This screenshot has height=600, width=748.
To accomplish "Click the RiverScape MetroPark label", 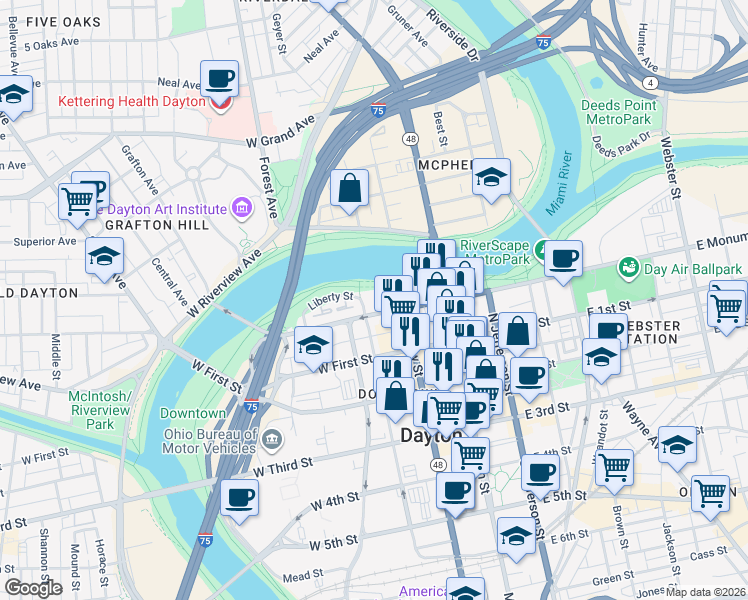I will point(495,252).
